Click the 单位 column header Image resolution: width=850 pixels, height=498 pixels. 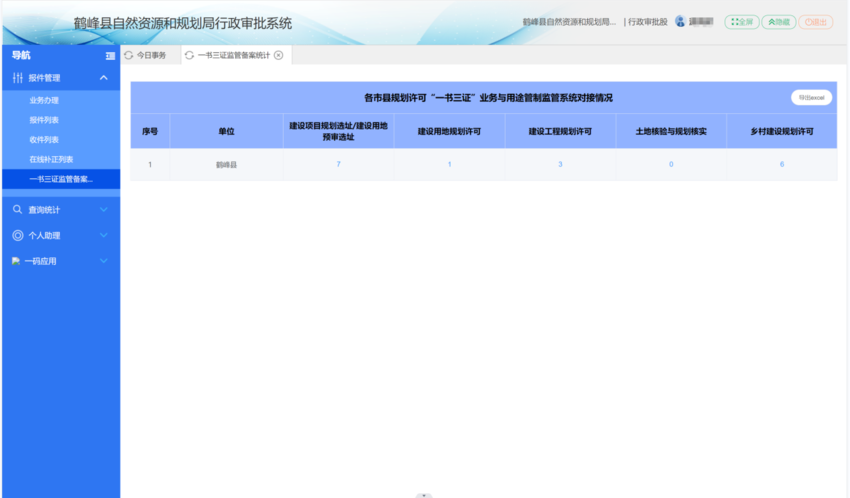[227, 131]
